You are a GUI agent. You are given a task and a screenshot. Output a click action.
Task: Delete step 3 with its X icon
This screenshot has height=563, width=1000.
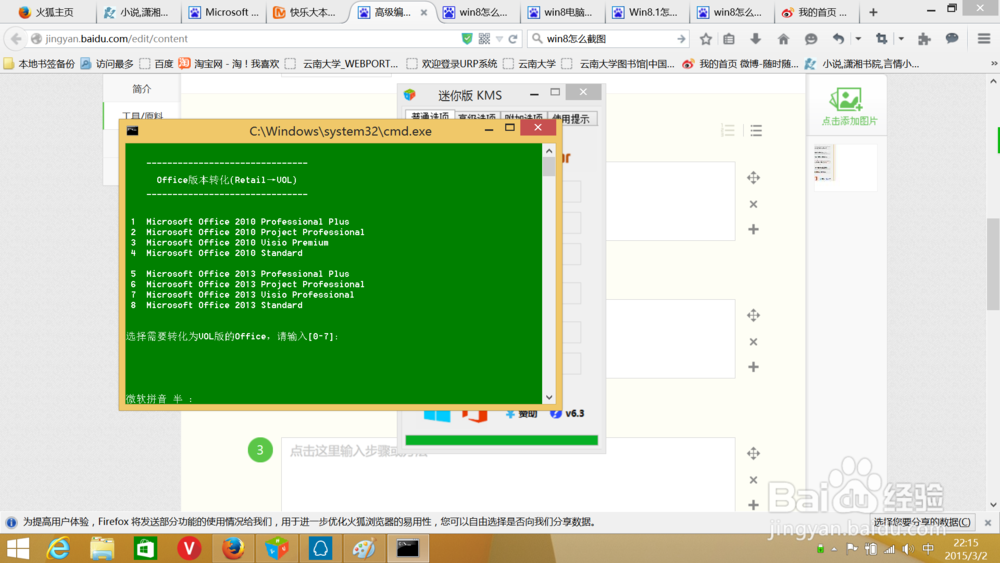pyautogui.click(x=753, y=480)
